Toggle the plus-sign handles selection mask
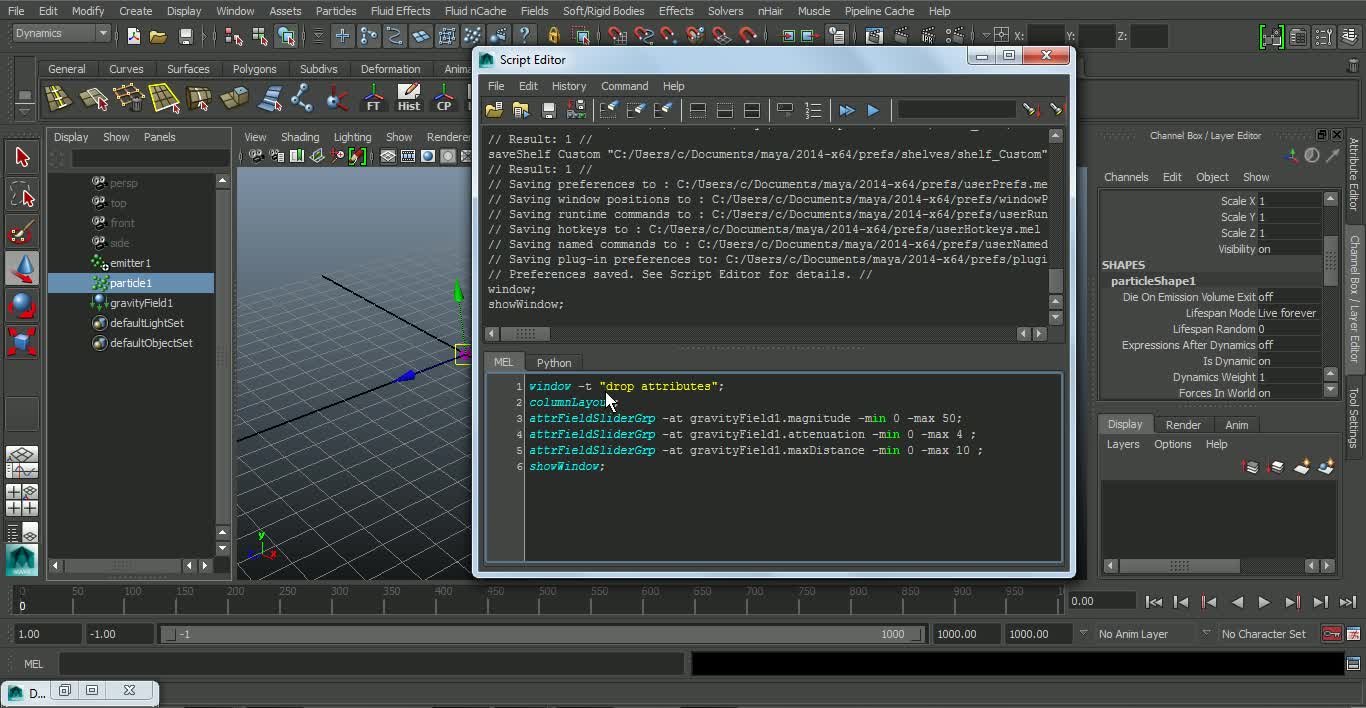Screen dimensions: 1366x708 coord(342,36)
